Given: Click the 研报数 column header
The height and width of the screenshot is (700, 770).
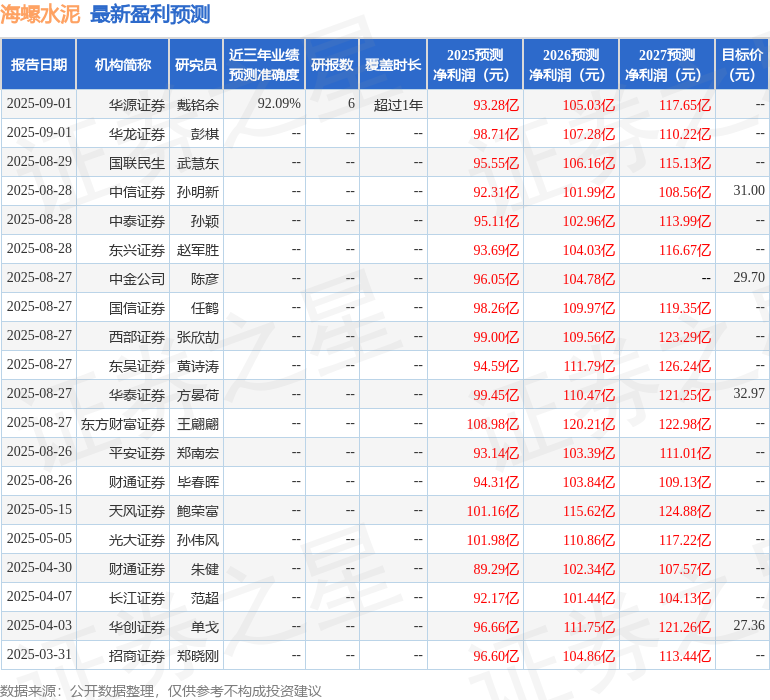Looking at the screenshot, I should [332, 65].
